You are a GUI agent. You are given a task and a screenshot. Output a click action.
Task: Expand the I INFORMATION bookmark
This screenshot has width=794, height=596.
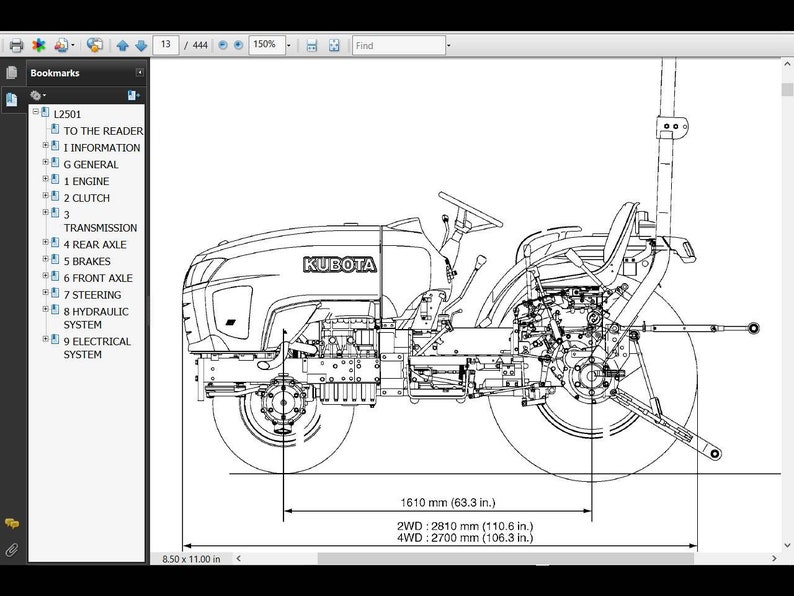(46, 145)
